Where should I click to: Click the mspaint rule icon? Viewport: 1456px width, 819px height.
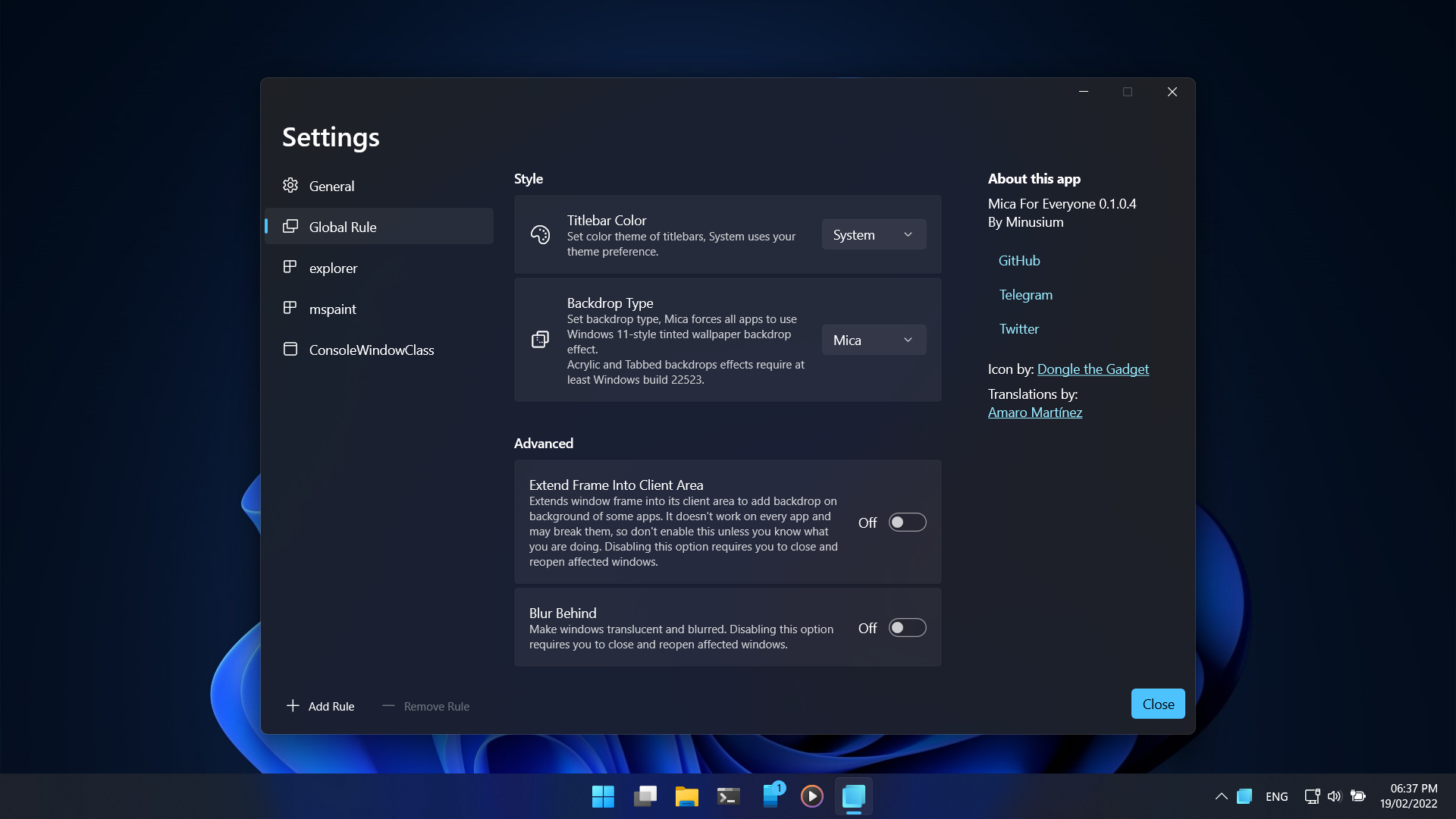(290, 308)
